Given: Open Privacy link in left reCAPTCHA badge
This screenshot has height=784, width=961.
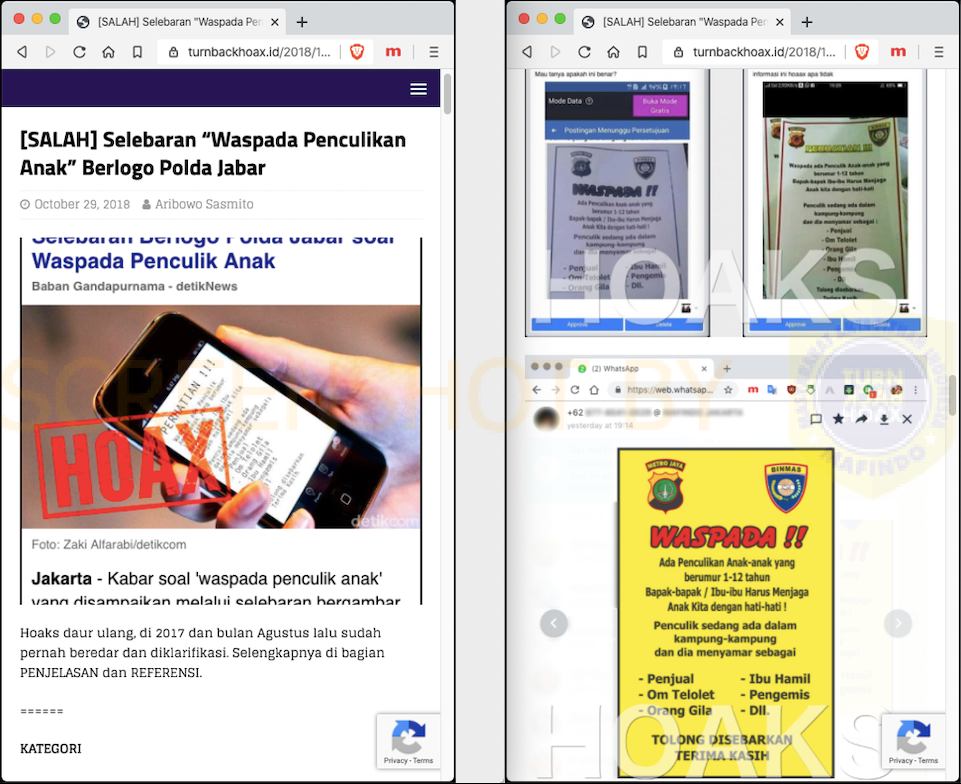Looking at the screenshot, I should (395, 760).
